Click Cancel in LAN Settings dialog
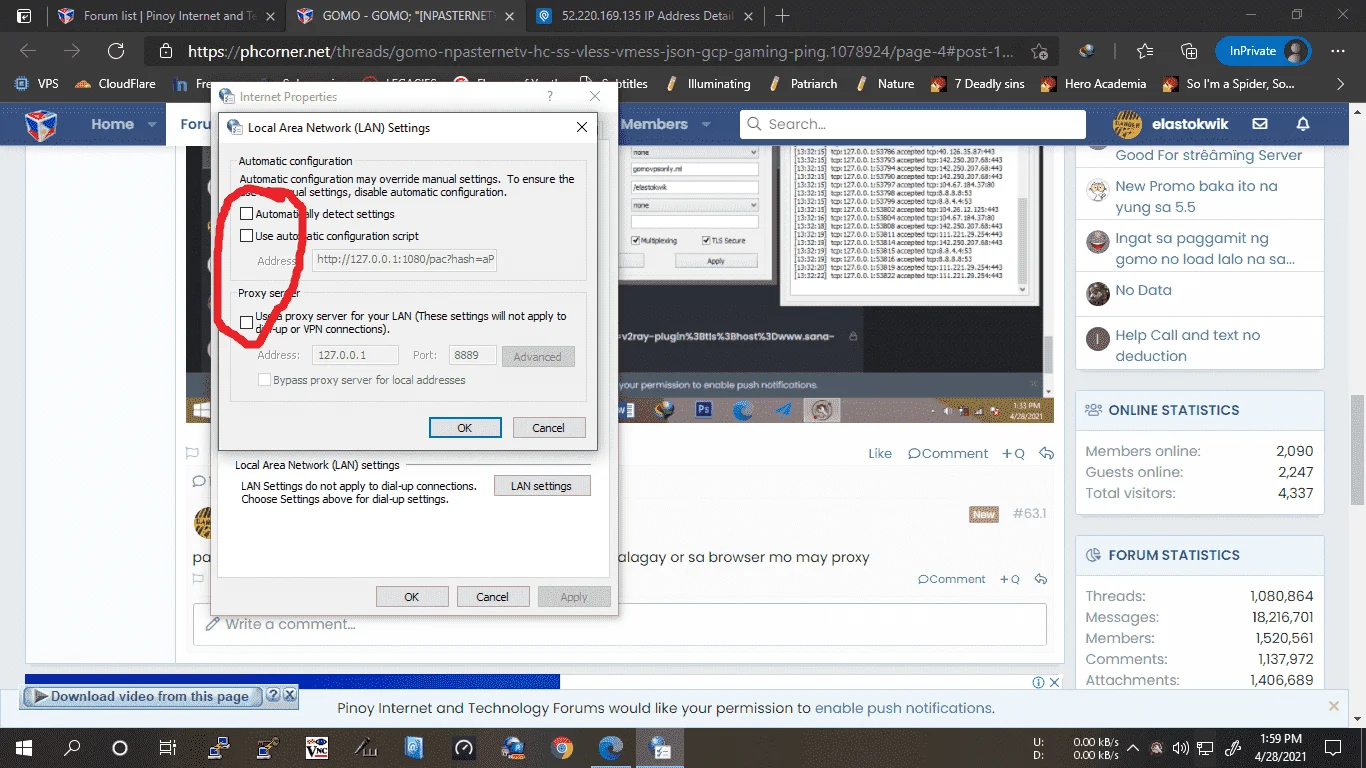The width and height of the screenshot is (1366, 768). [x=548, y=427]
